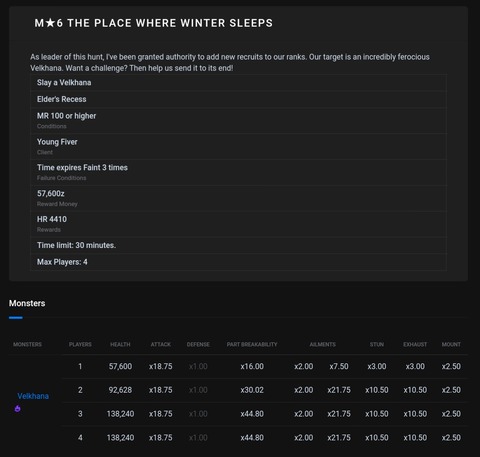Select the Monsters tab
This screenshot has height=457, width=480.
(x=27, y=303)
